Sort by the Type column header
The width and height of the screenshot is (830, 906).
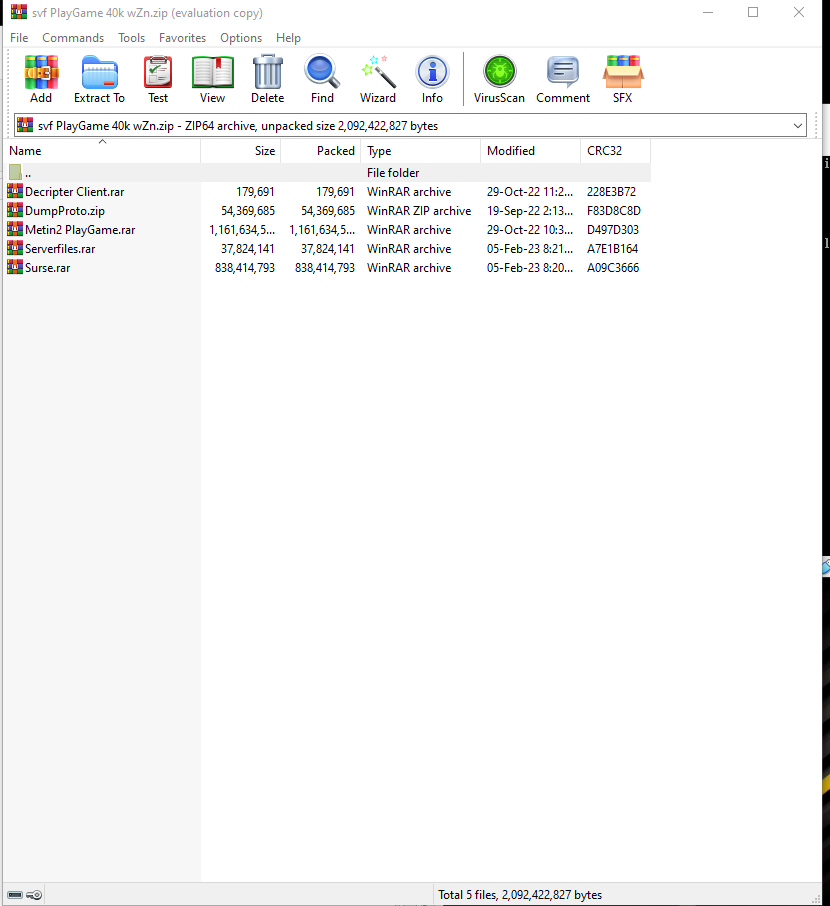pyautogui.click(x=421, y=150)
